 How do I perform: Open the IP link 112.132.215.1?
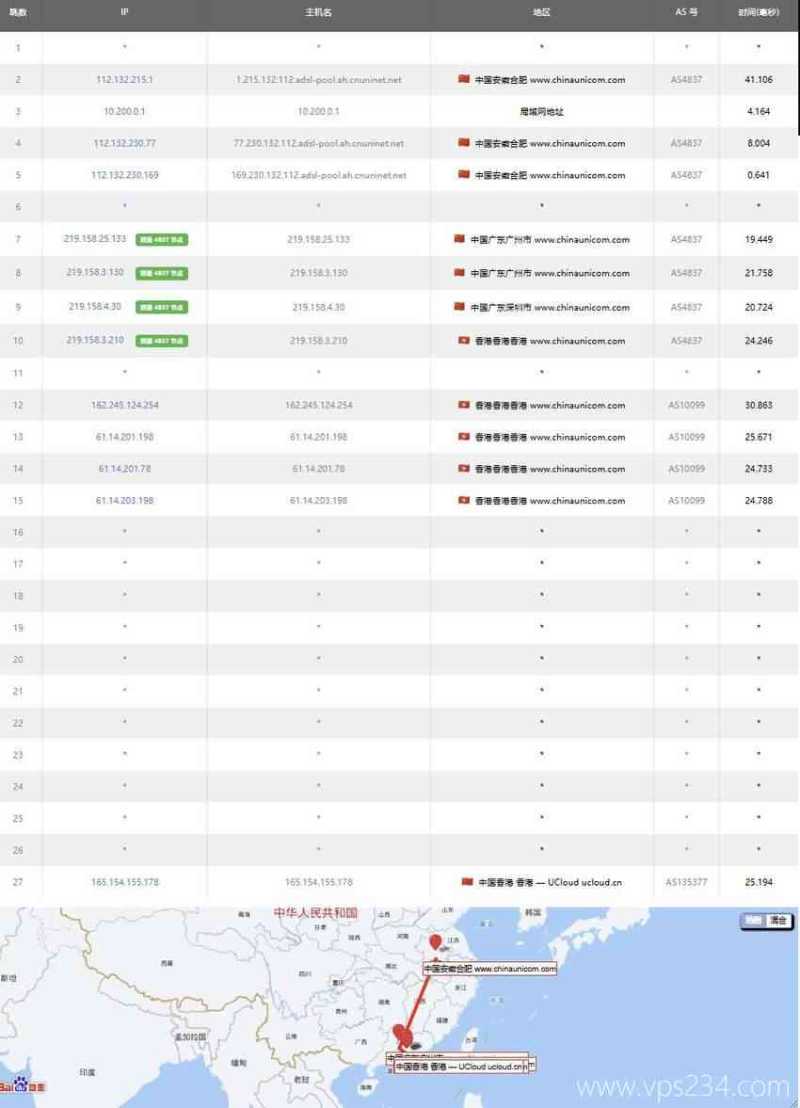(123, 79)
